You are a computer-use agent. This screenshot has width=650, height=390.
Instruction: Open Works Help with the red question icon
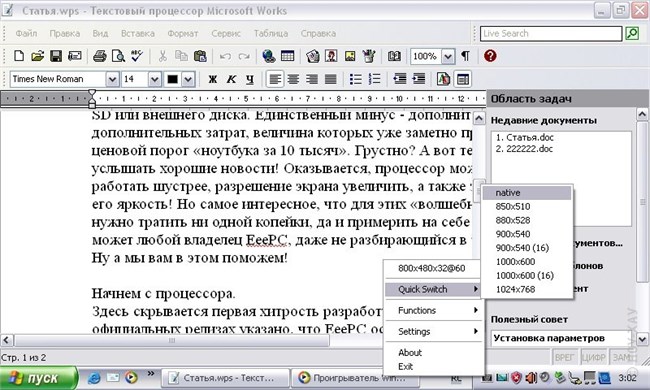pyautogui.click(x=490, y=56)
